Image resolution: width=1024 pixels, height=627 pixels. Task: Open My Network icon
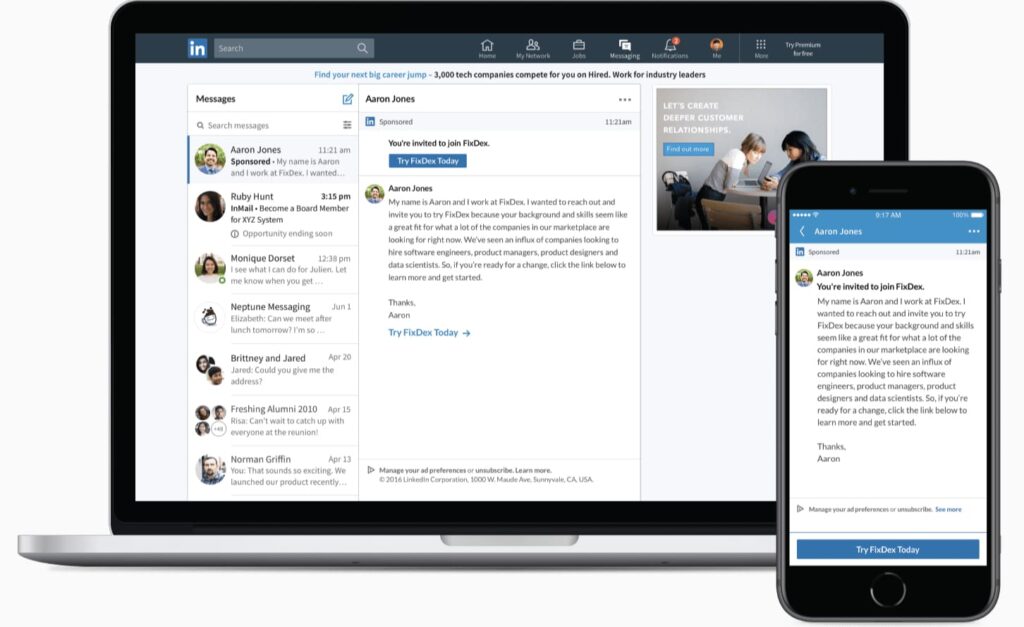[x=533, y=48]
